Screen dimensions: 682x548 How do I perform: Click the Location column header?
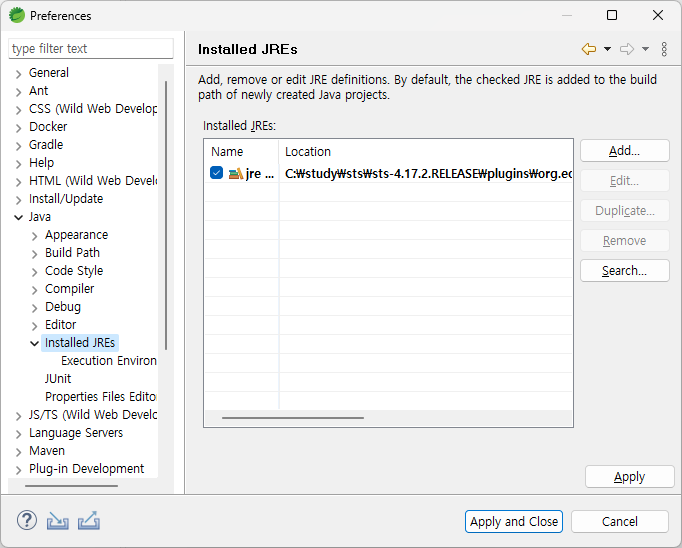pyautogui.click(x=425, y=151)
